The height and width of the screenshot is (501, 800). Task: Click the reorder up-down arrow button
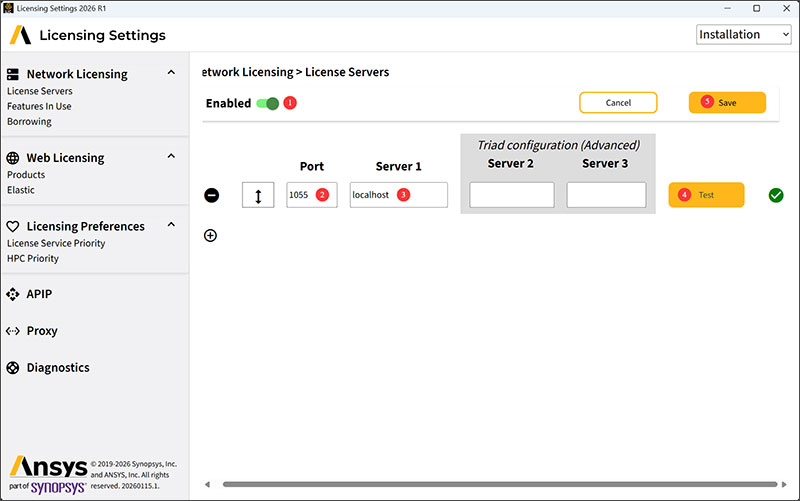(x=258, y=195)
